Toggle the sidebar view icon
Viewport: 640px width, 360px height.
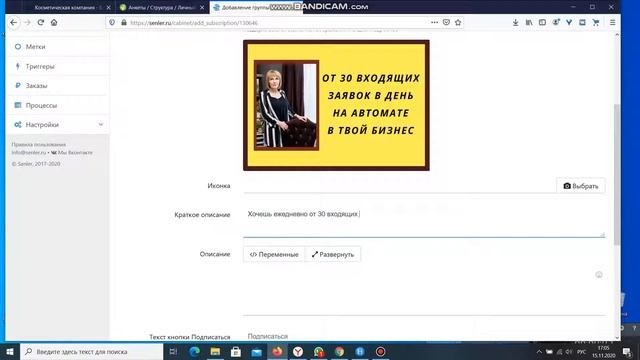[x=542, y=22]
